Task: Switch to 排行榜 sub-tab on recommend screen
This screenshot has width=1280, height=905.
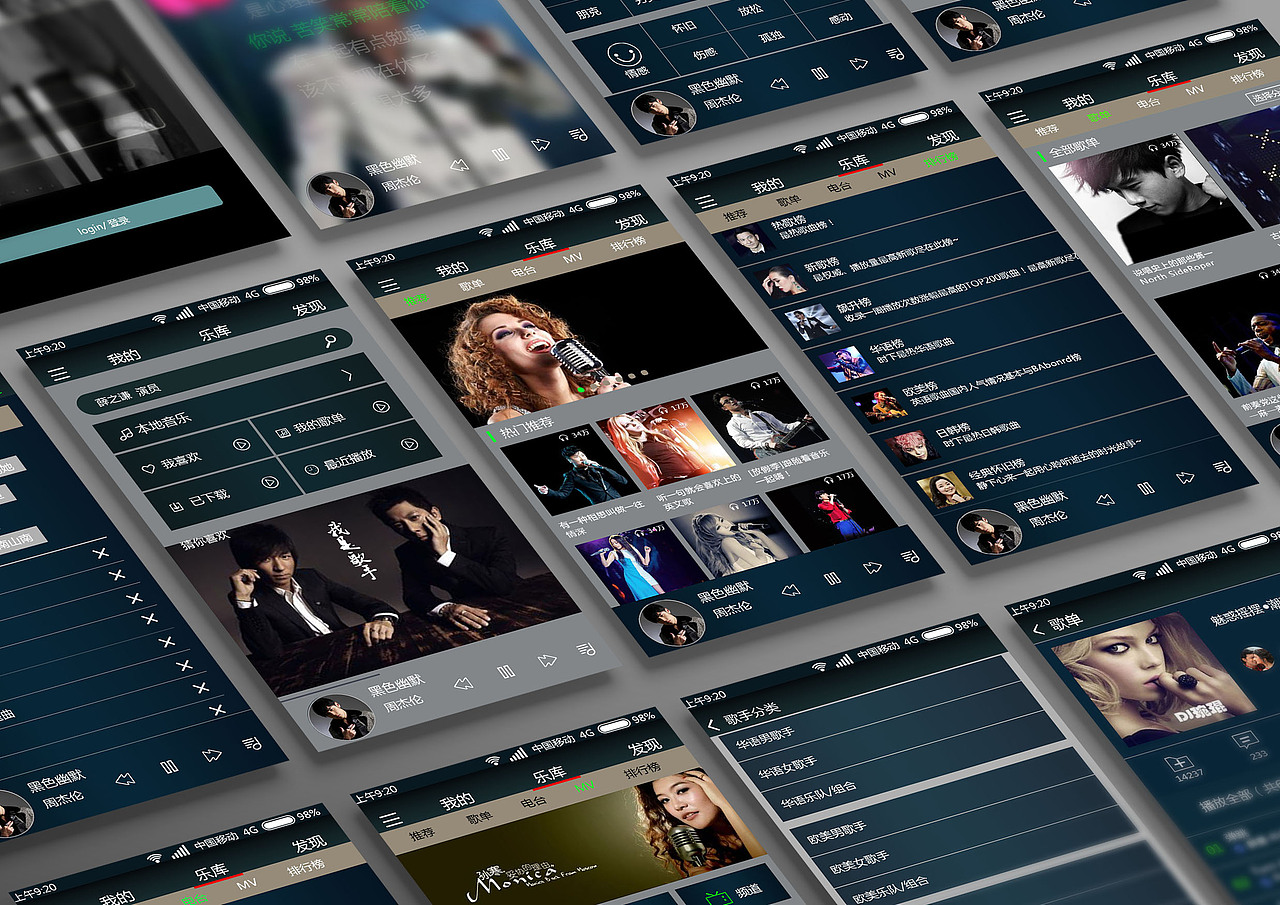Action: pyautogui.click(x=629, y=242)
